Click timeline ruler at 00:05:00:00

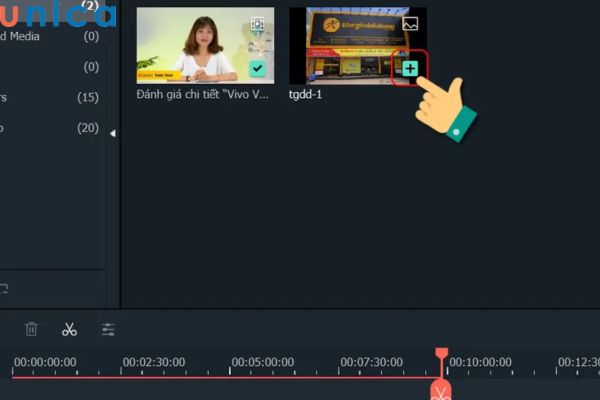click(x=262, y=362)
